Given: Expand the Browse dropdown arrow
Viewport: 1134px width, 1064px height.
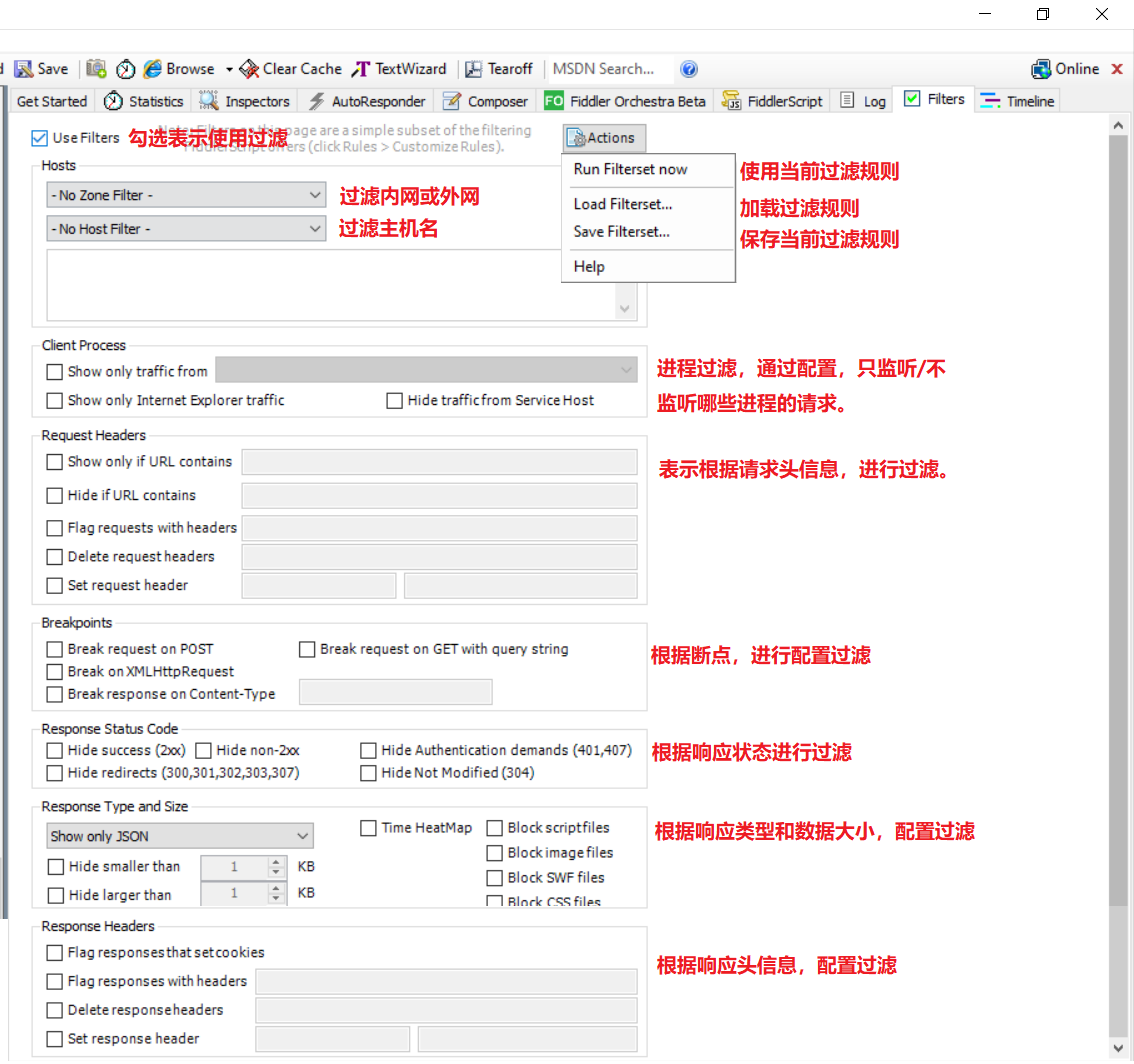Looking at the screenshot, I should [229, 70].
